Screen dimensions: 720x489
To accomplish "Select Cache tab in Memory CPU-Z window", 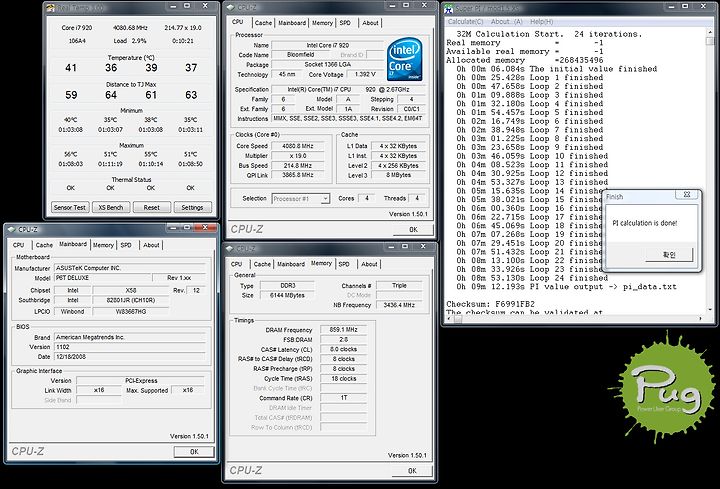I will (x=262, y=264).
